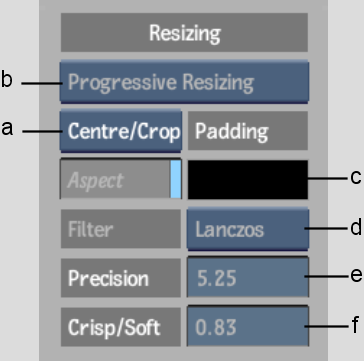Open the Centre/Crop fit method box
This screenshot has width=364, height=361.
(121, 131)
